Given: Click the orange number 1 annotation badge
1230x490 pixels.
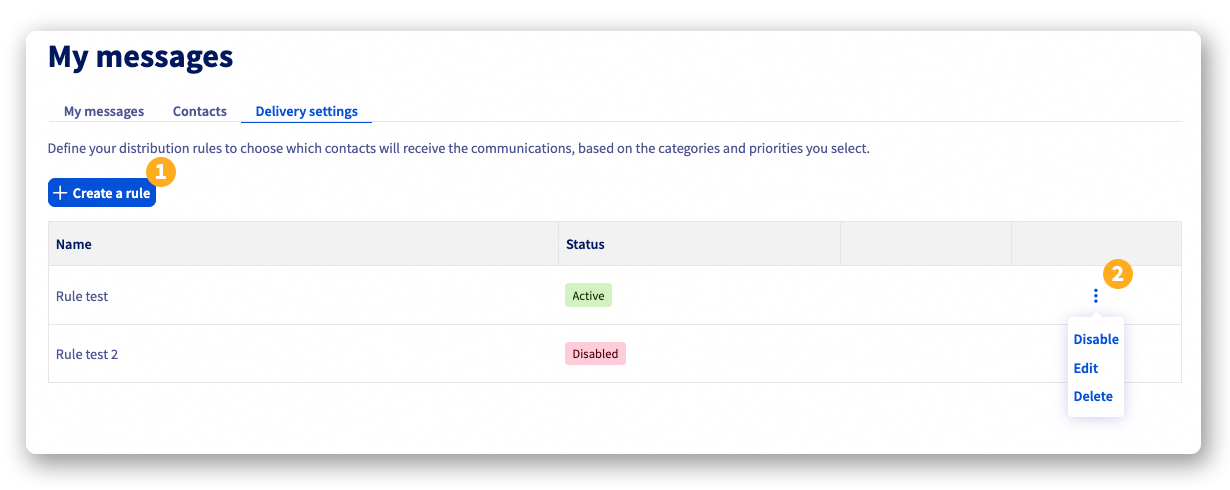Looking at the screenshot, I should click(x=161, y=172).
